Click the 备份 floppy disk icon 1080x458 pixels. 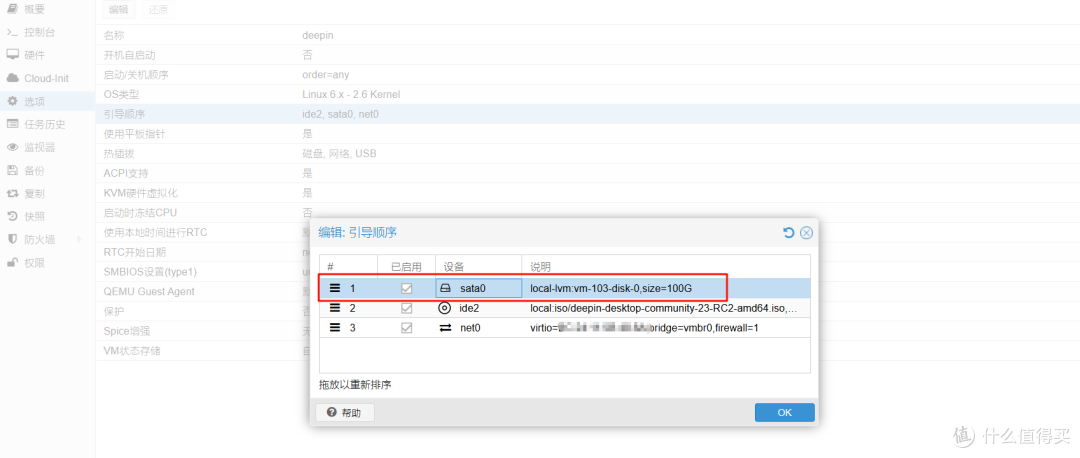click(x=12, y=170)
